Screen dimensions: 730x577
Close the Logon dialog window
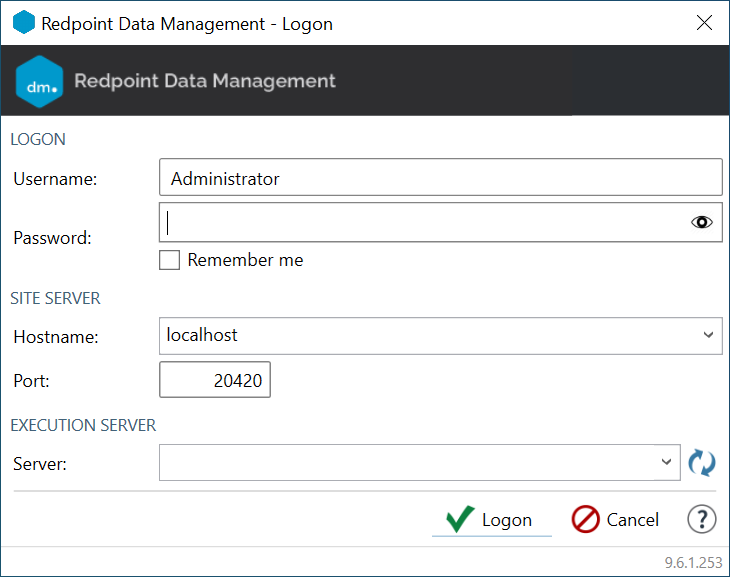[705, 23]
